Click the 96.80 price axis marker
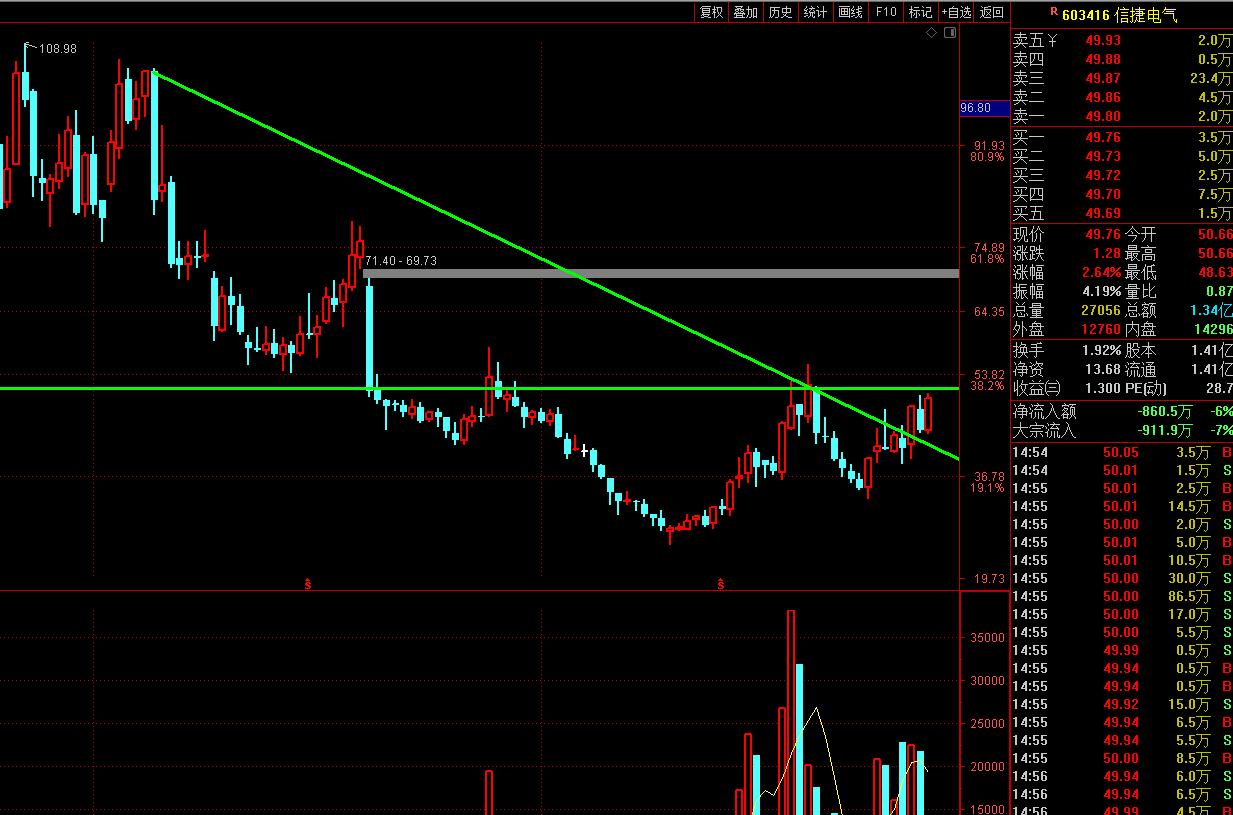The image size is (1233, 815). click(x=984, y=108)
